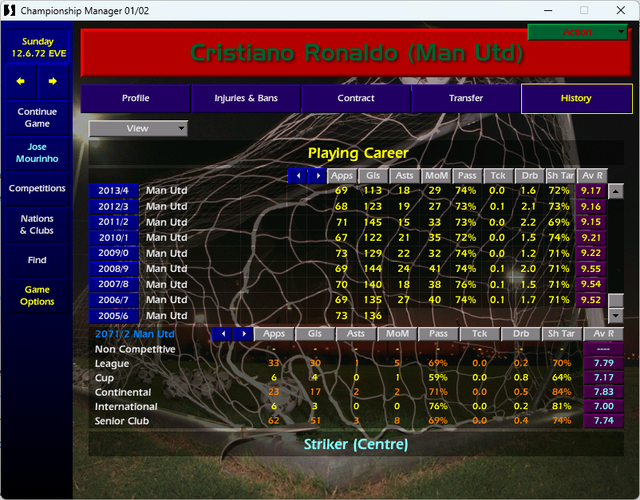Go back with the yellow left arrow
The image size is (640, 500).
pos(20,82)
